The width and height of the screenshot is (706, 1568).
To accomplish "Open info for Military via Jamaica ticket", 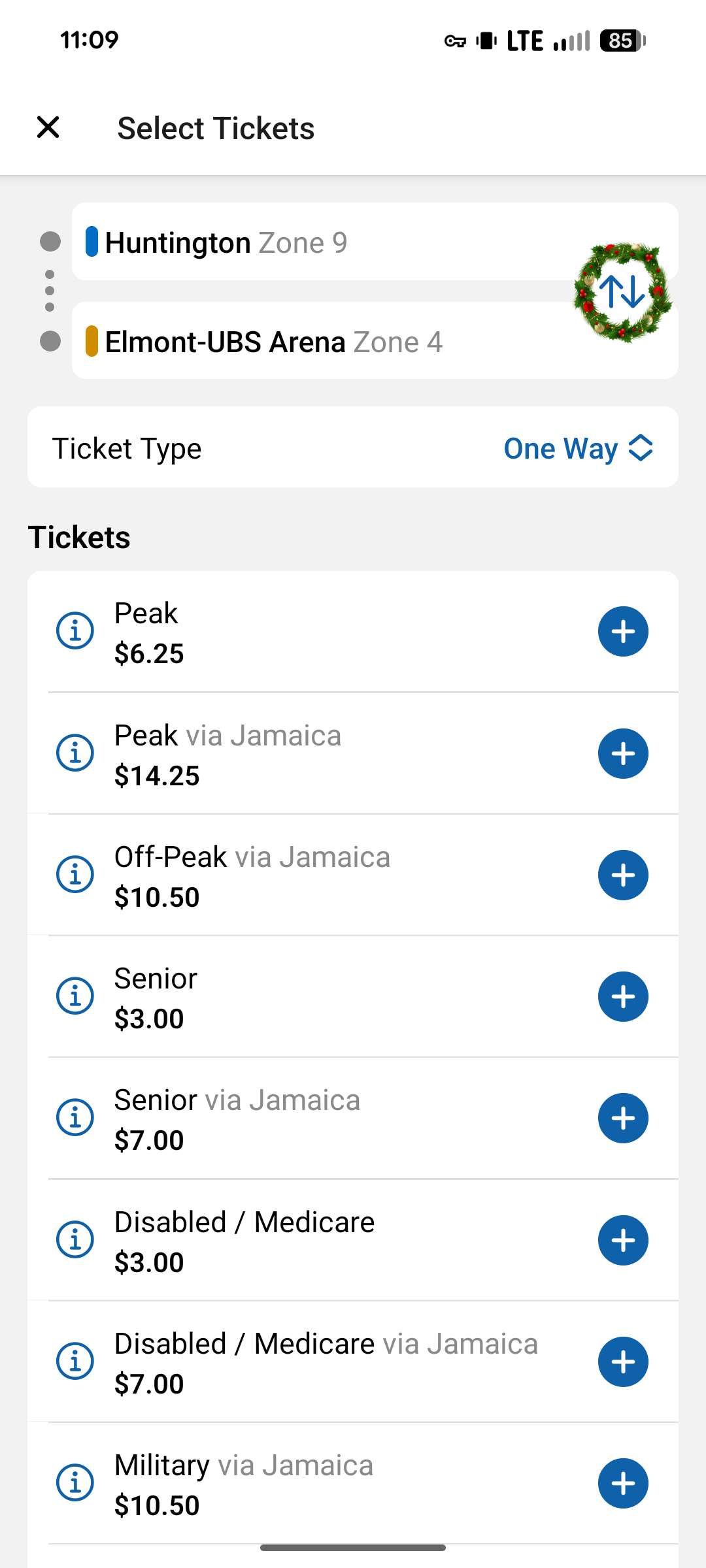I will (x=75, y=1483).
